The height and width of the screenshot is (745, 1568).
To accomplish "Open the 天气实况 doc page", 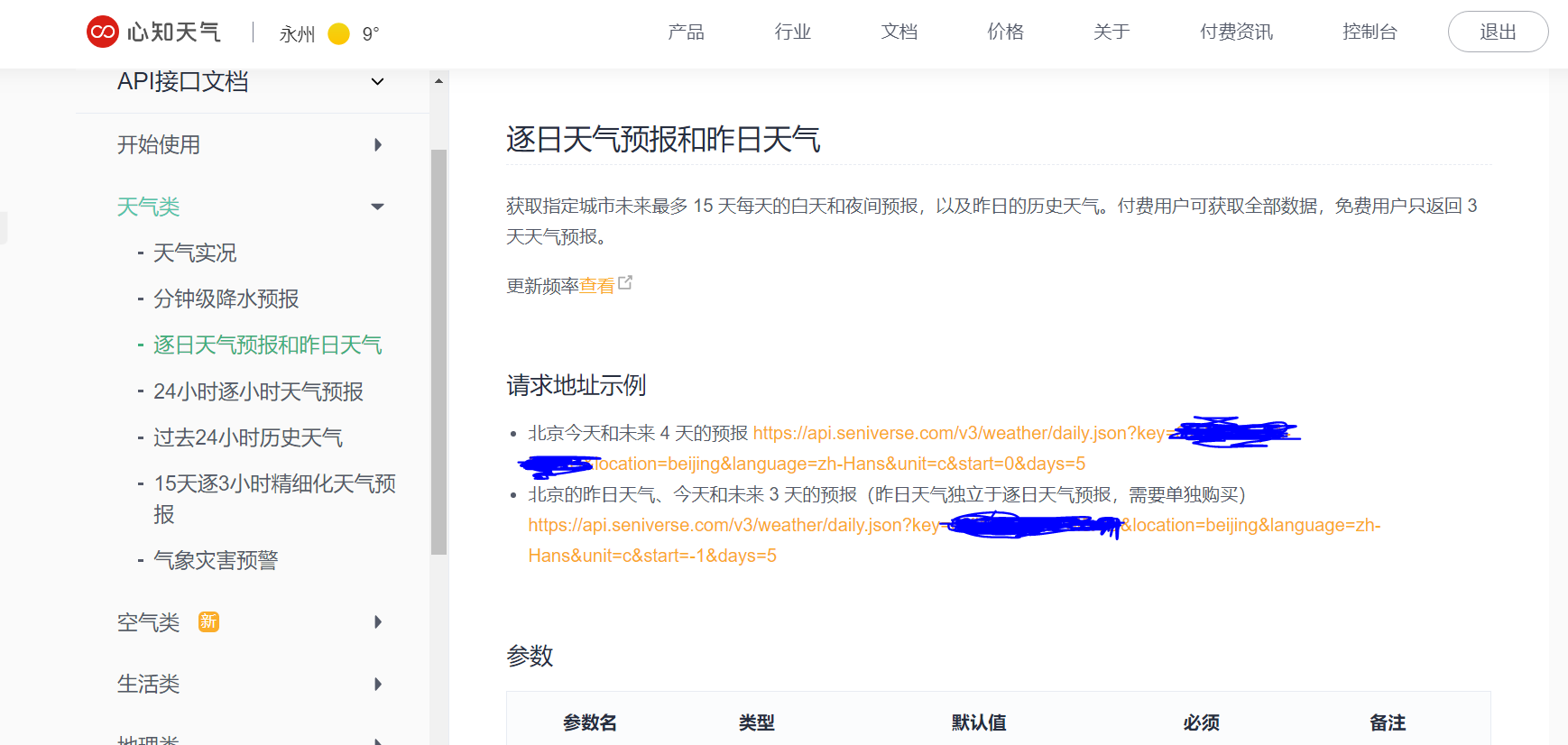I will (x=195, y=253).
